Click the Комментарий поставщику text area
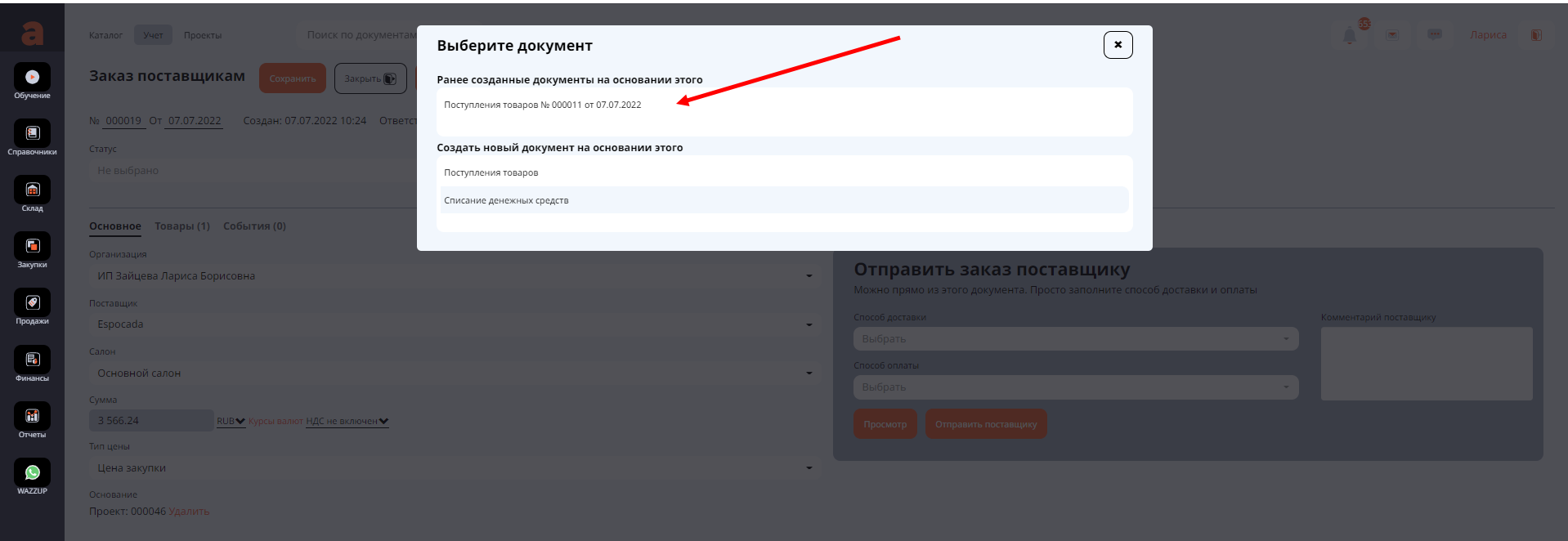The width and height of the screenshot is (1568, 541). [1426, 364]
